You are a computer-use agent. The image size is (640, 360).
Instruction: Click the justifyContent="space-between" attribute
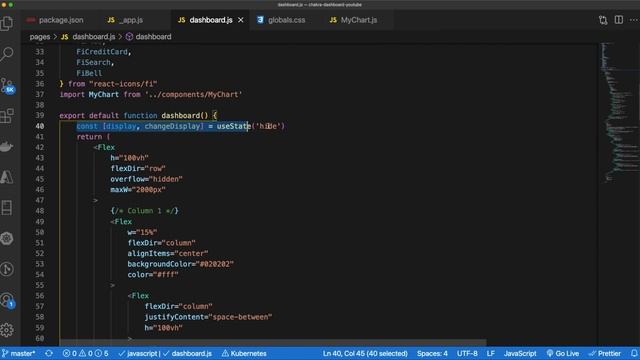pyautogui.click(x=208, y=317)
